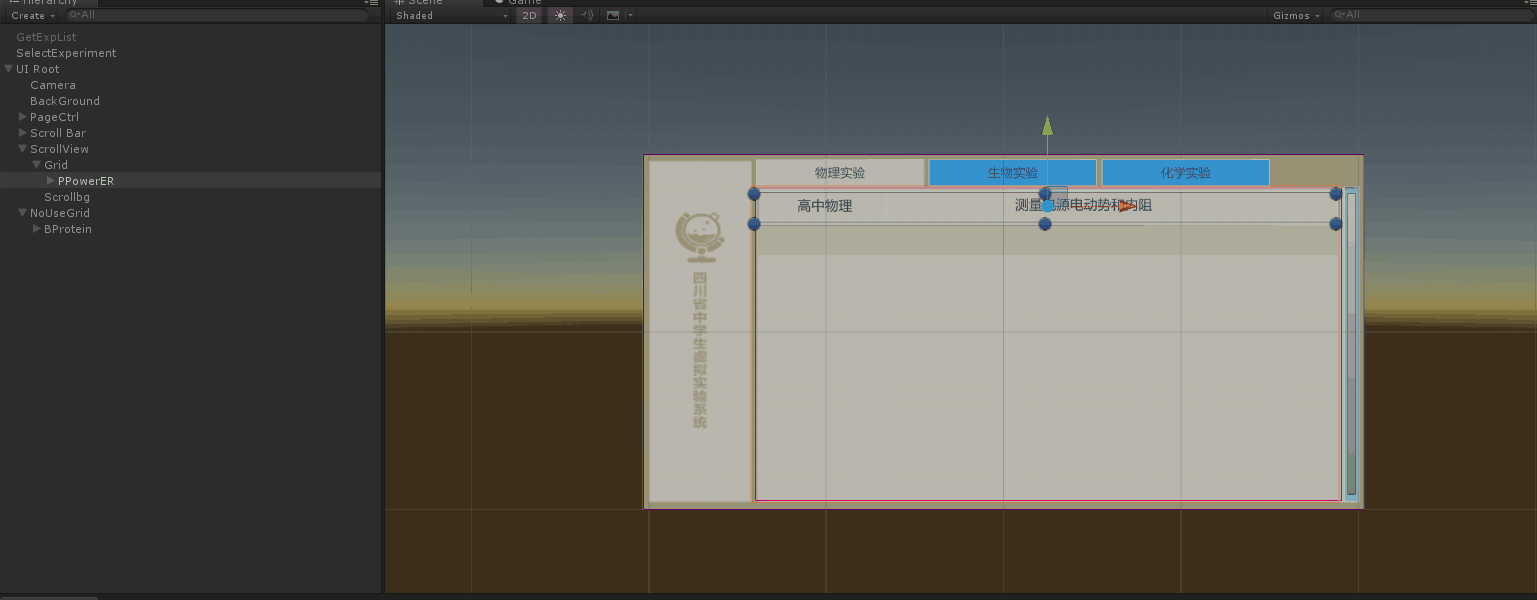The image size is (1537, 600).
Task: Expand the PPowerER node
Action: click(x=51, y=181)
